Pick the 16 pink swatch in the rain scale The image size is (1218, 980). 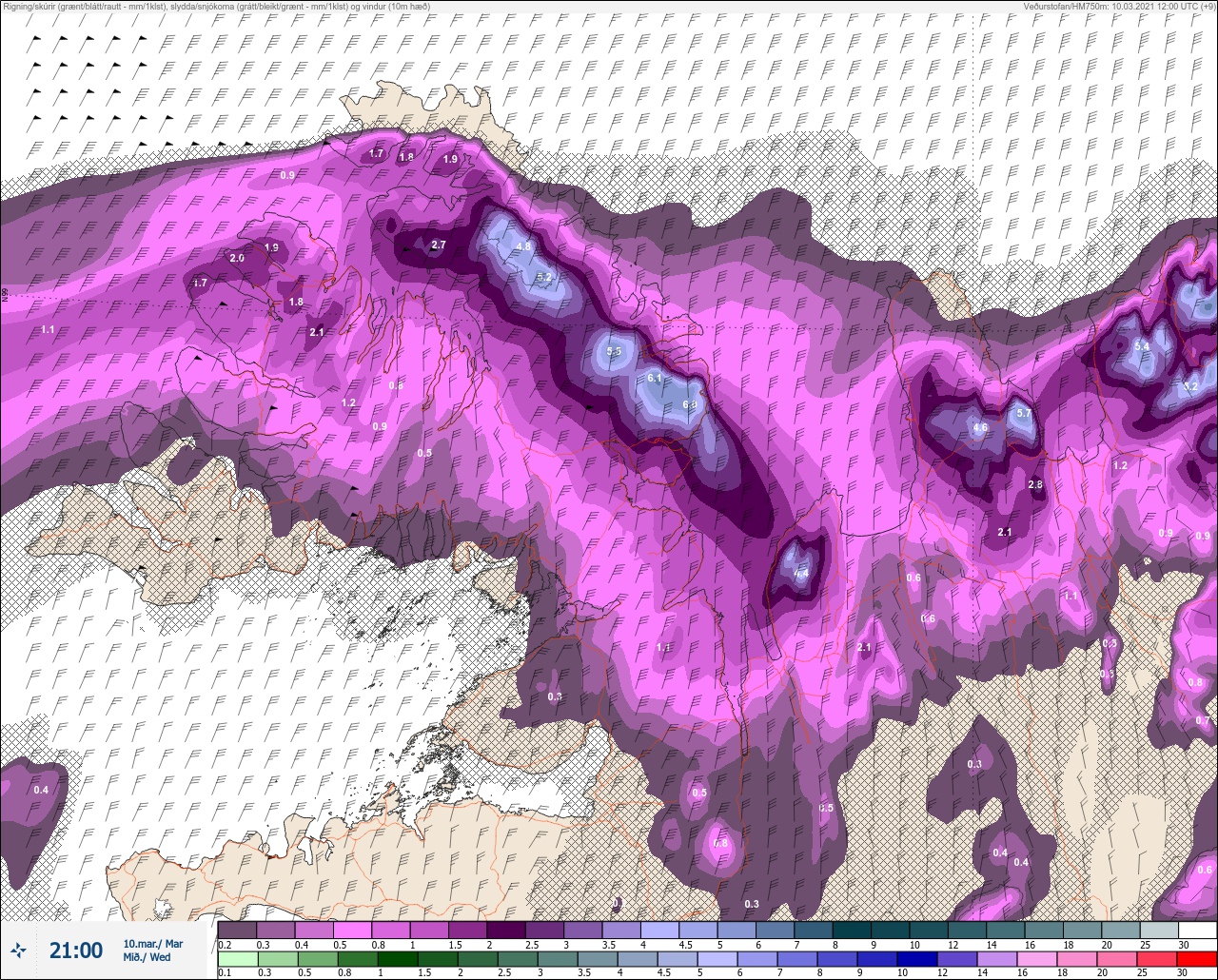tap(1036, 959)
